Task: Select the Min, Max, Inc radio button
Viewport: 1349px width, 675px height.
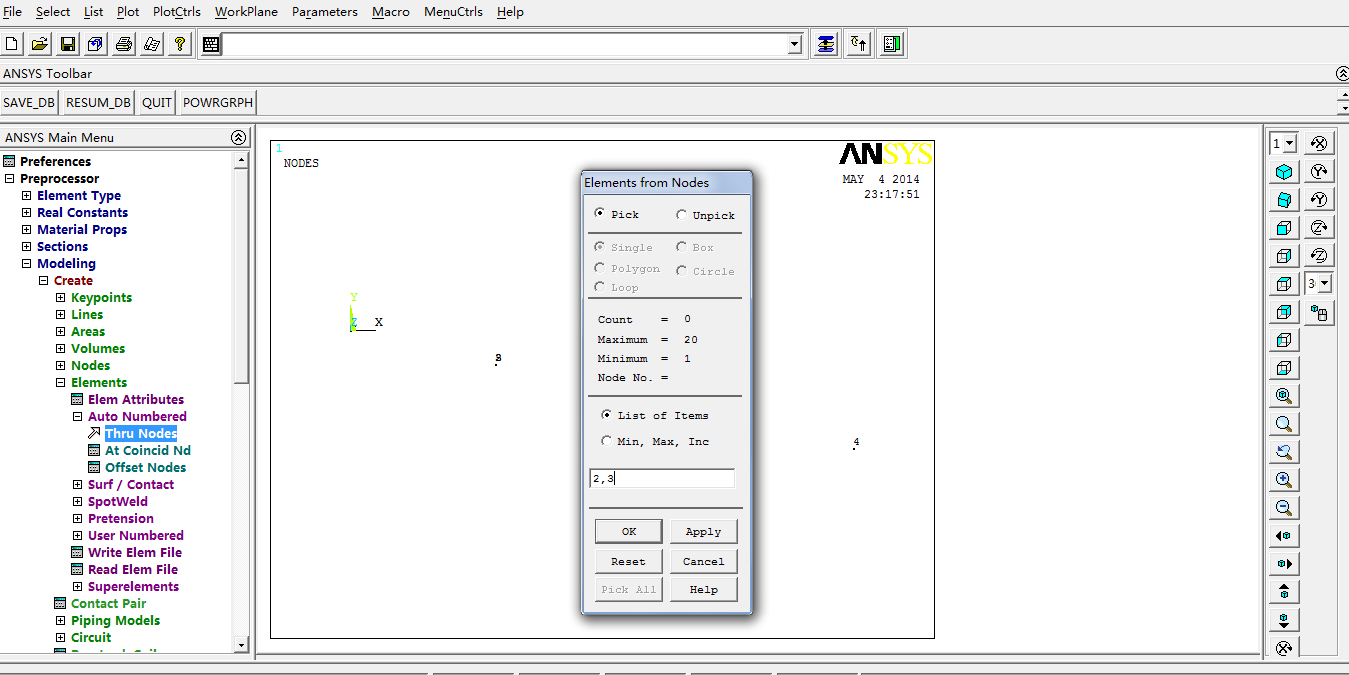Action: 606,440
